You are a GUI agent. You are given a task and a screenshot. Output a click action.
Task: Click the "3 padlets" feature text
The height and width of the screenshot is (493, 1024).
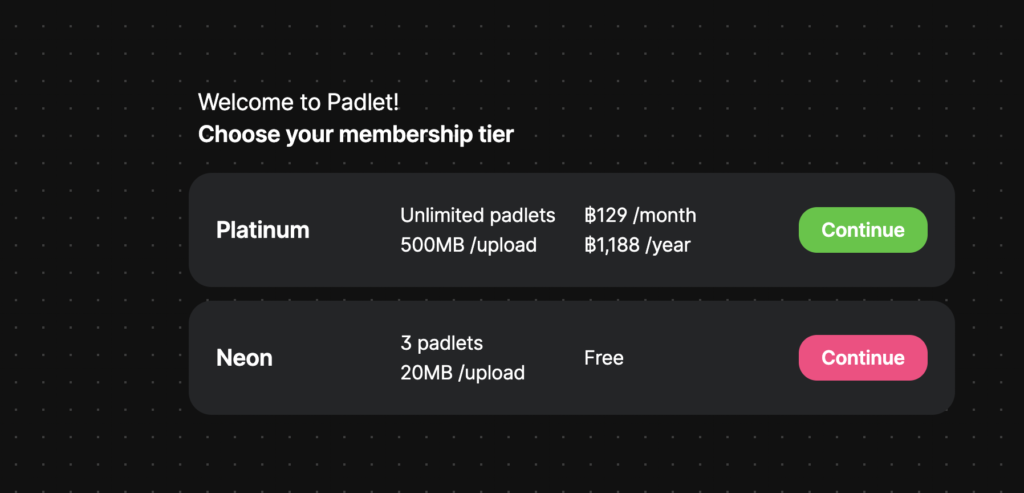click(x=441, y=343)
